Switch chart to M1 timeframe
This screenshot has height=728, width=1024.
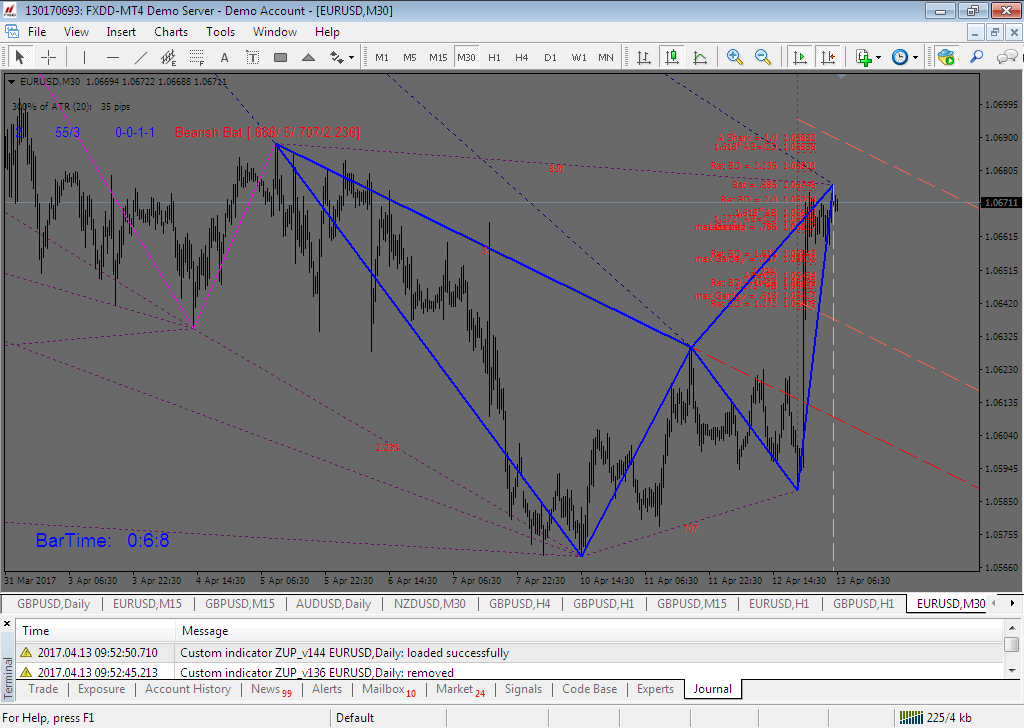[382, 57]
